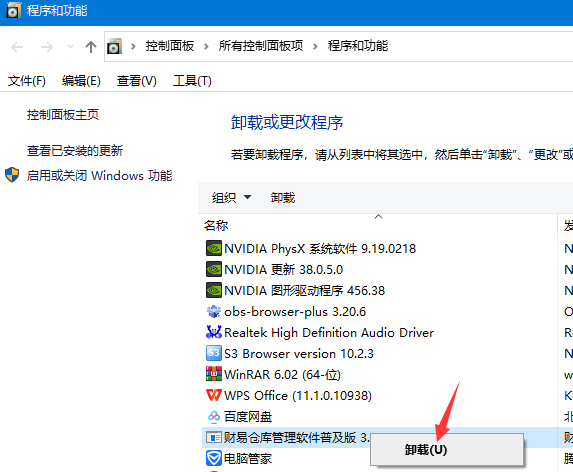Click S3 Browser program icon

pyautogui.click(x=214, y=354)
